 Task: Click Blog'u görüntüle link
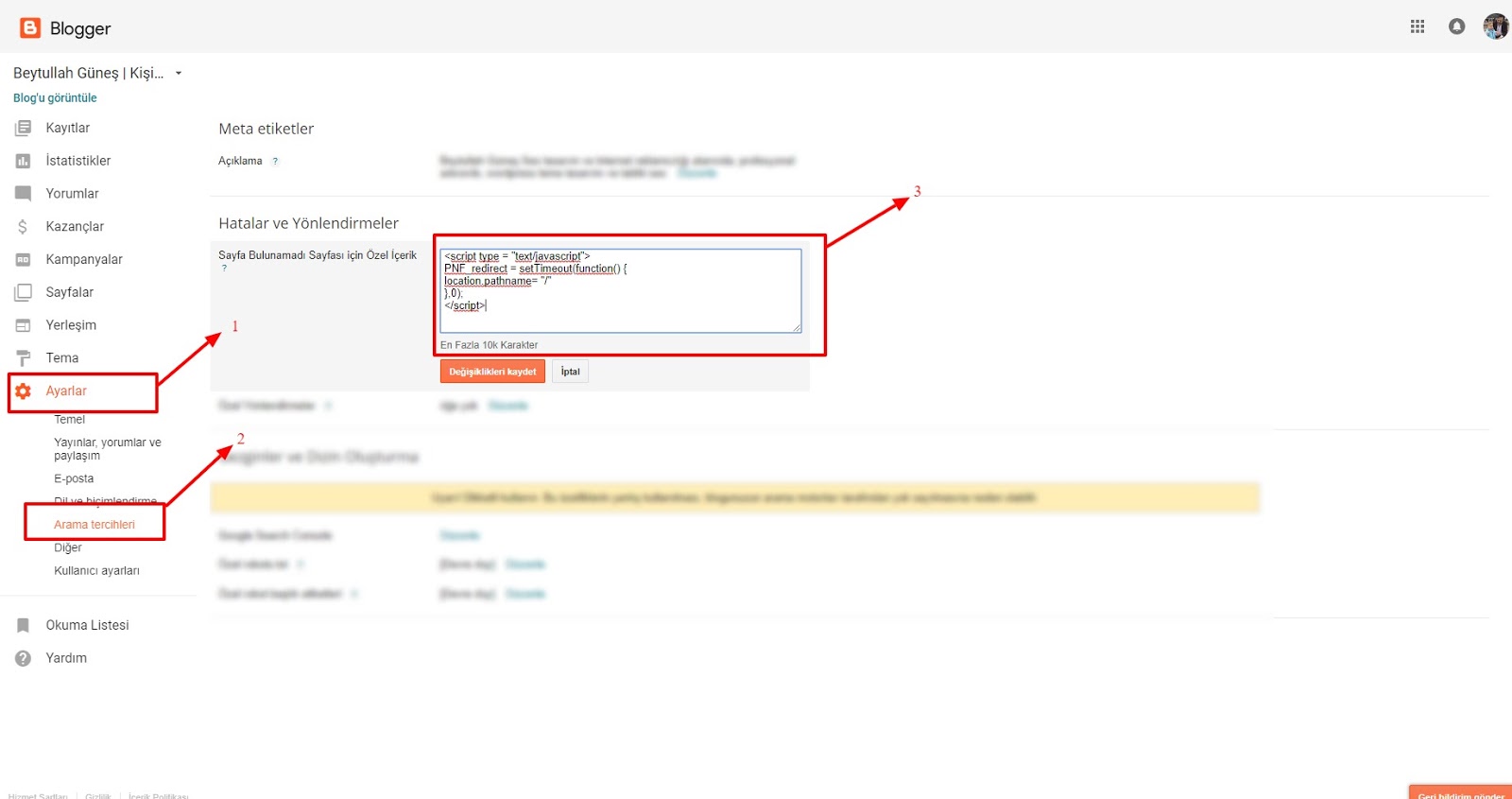click(55, 98)
